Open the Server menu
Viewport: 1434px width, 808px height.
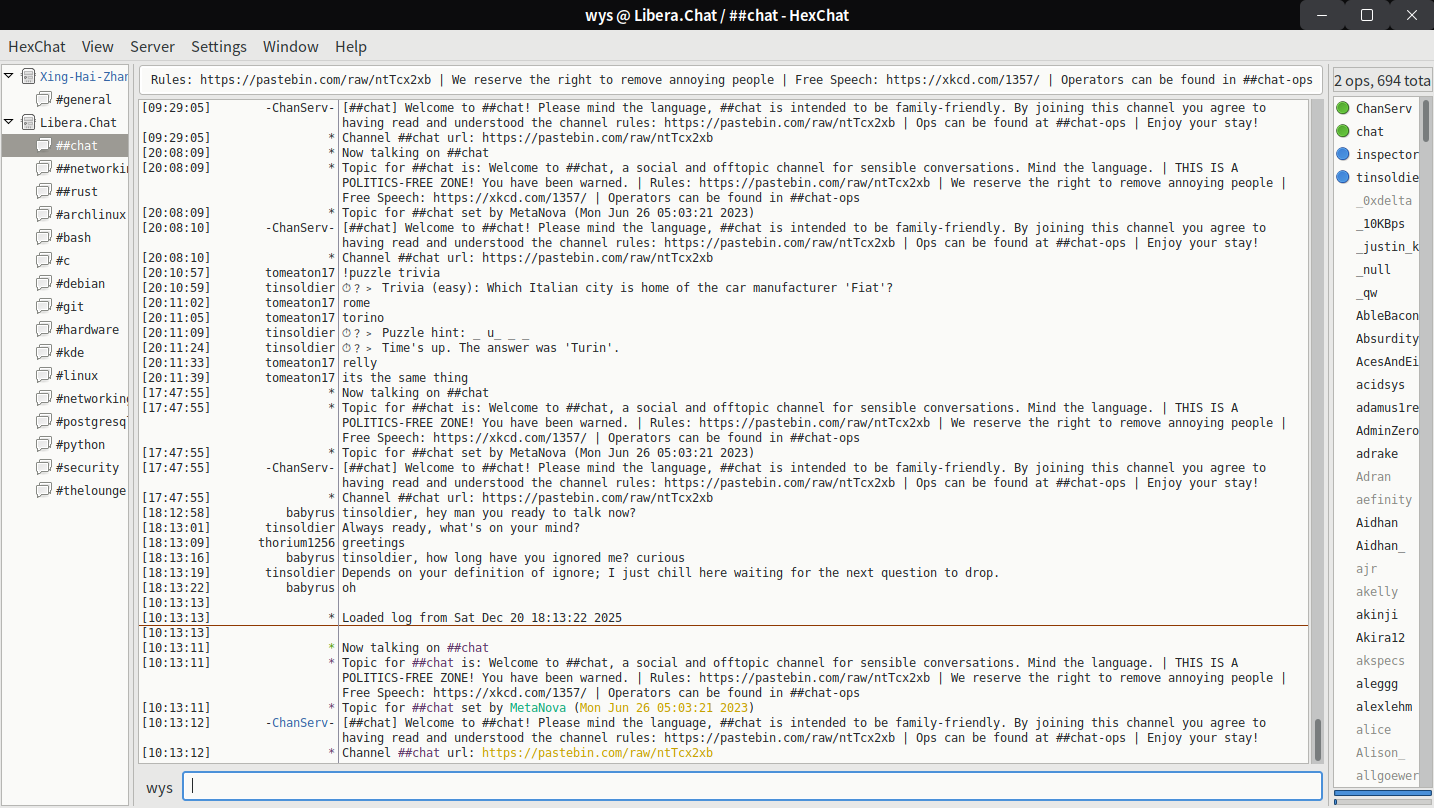(152, 47)
